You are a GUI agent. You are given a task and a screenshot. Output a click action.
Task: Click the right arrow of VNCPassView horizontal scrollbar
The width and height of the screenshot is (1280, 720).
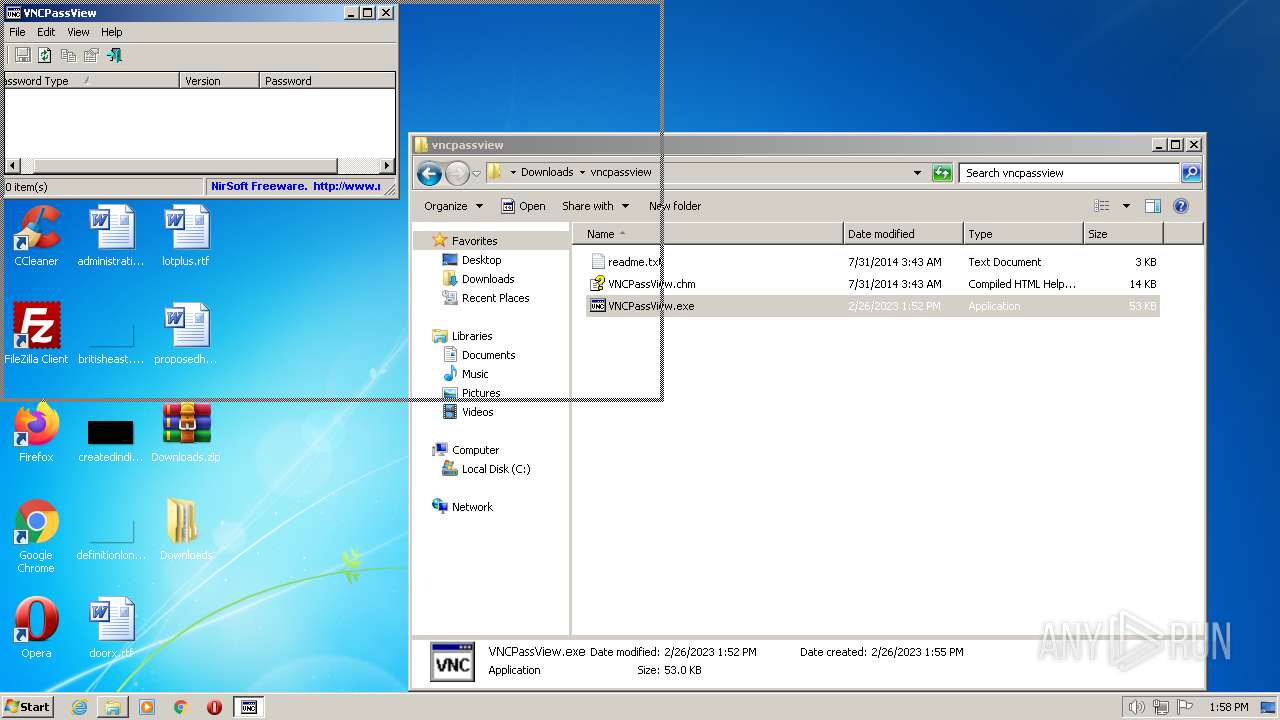tap(387, 165)
